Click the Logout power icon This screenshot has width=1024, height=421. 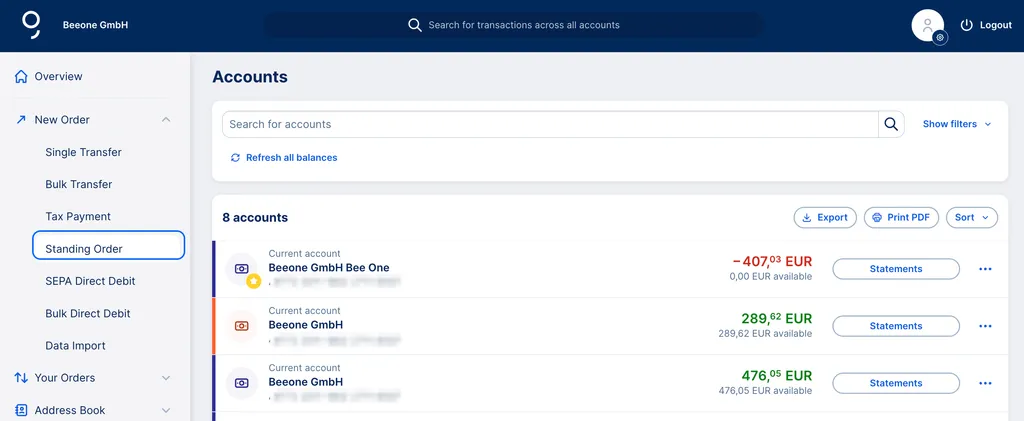tap(967, 25)
